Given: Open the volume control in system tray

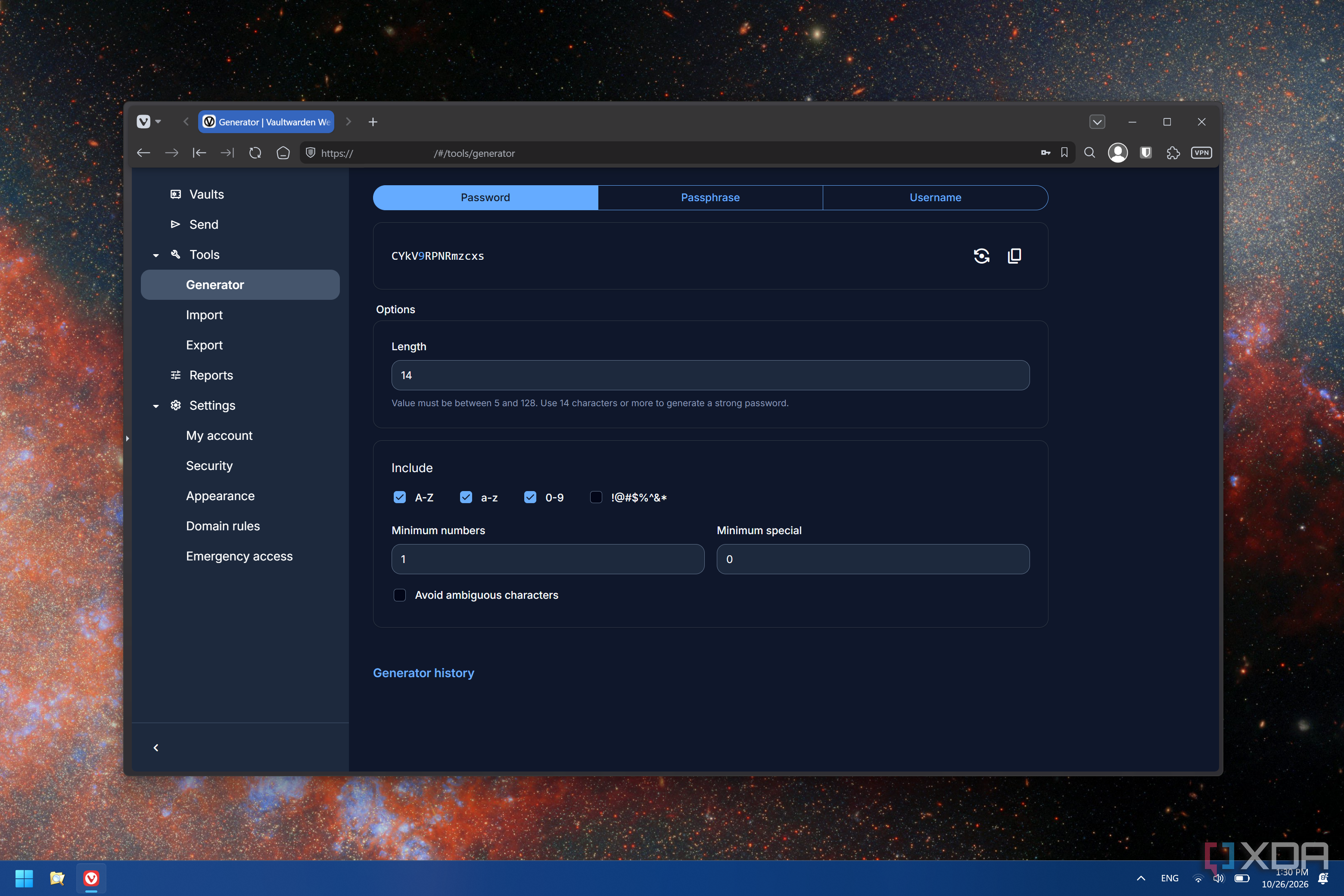Looking at the screenshot, I should (x=1218, y=878).
